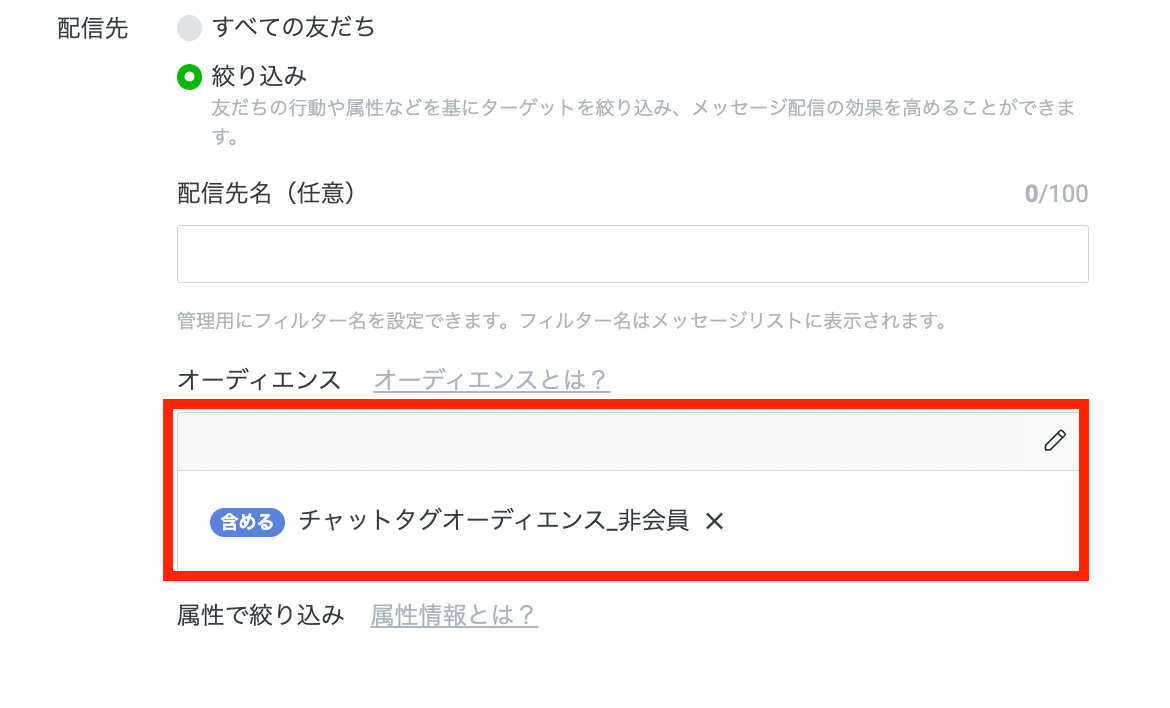Click the 属性で絞り込み section label
This screenshot has width=1170, height=708.
pos(261,615)
